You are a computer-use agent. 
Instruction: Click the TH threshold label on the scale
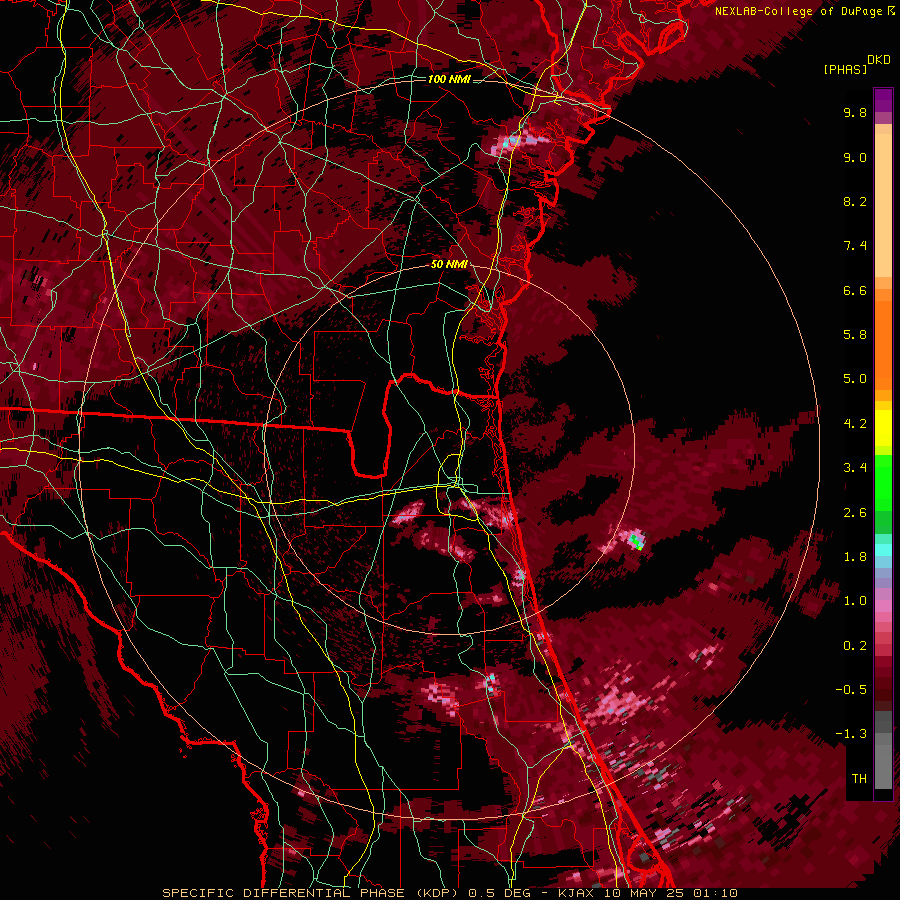pos(859,779)
